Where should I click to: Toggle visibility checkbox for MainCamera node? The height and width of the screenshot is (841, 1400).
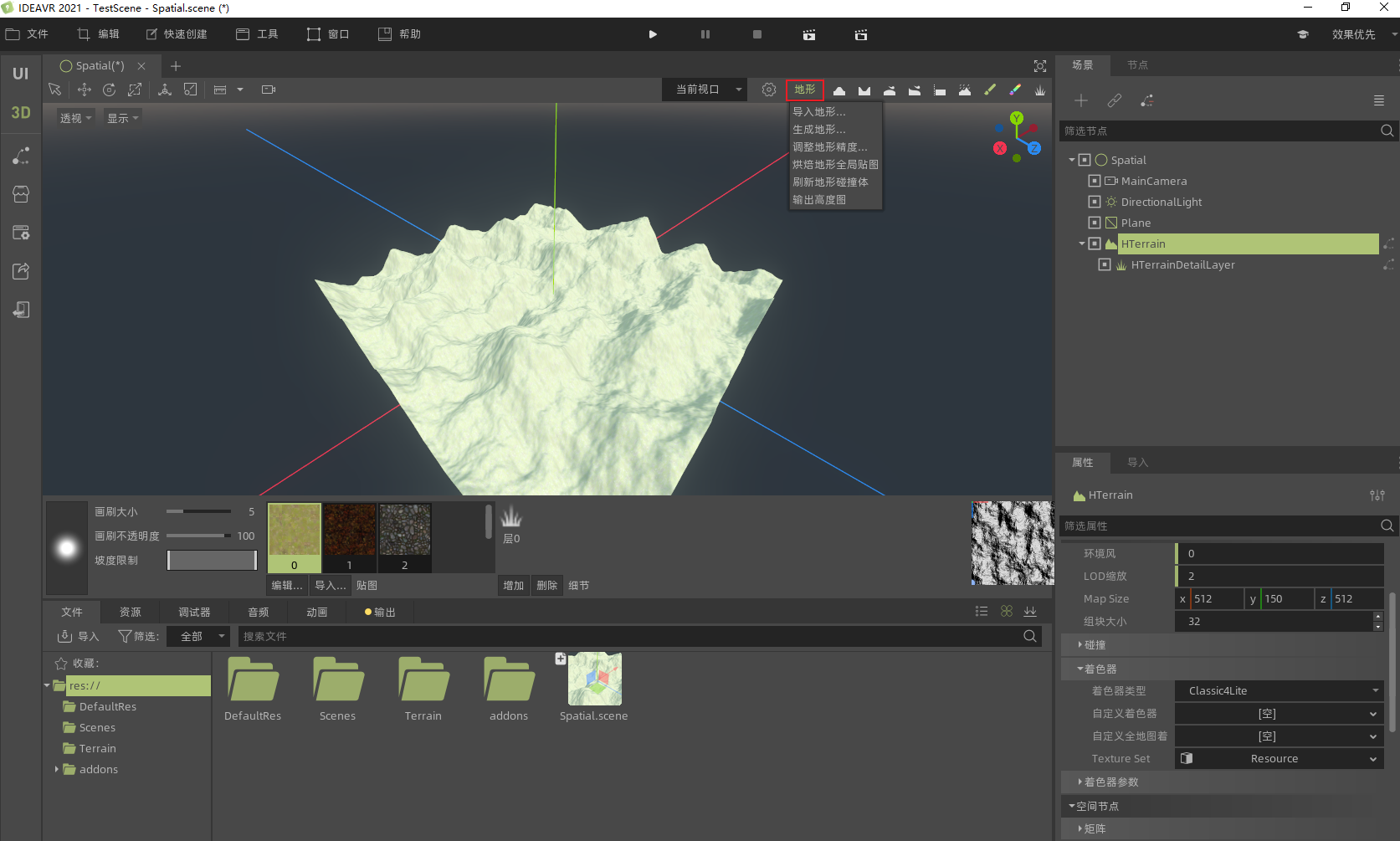coord(1094,181)
